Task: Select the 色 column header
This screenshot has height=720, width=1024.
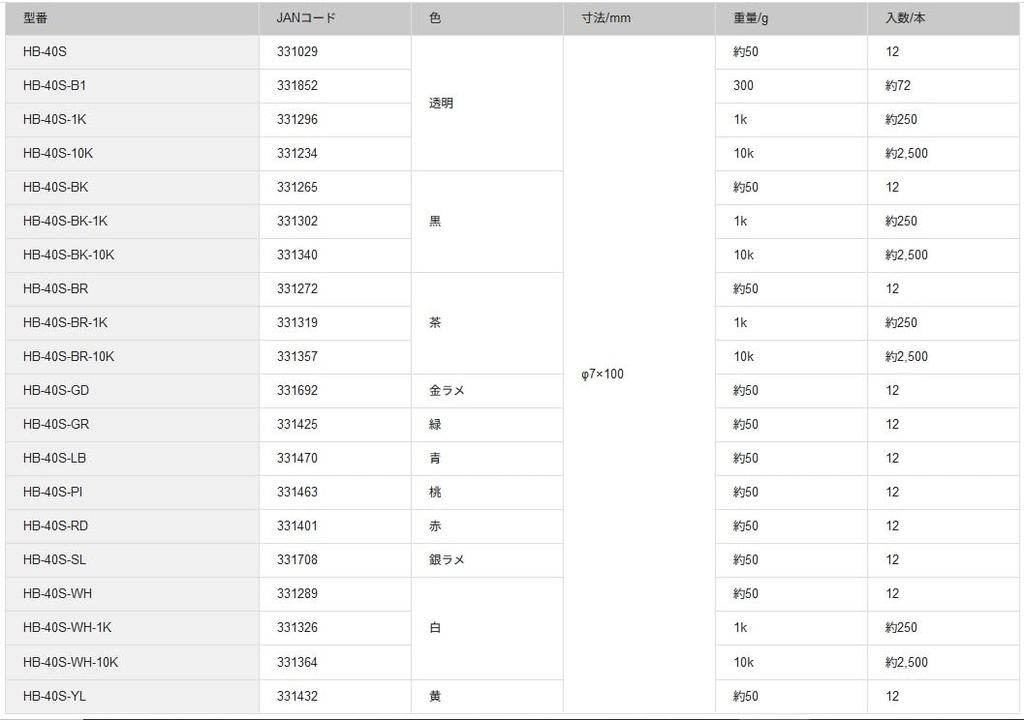Action: coord(487,18)
